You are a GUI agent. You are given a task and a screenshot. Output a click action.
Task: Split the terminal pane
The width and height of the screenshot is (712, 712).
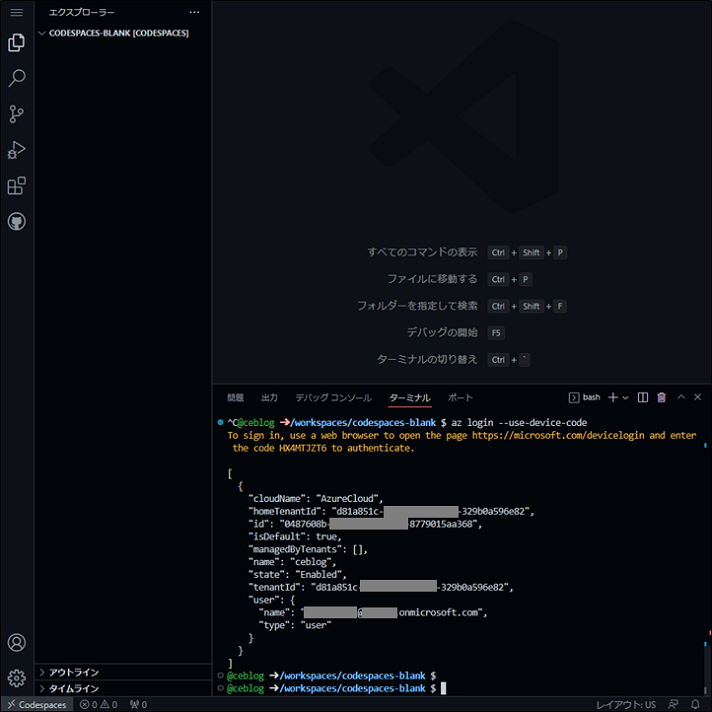coord(643,397)
